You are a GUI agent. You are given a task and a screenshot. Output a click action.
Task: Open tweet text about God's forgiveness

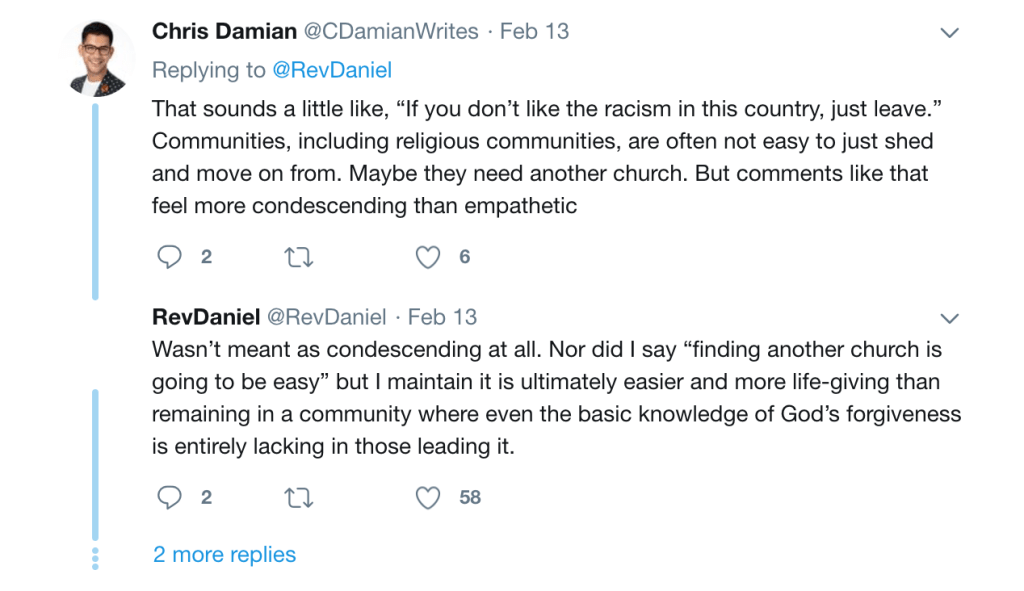pyautogui.click(x=555, y=399)
